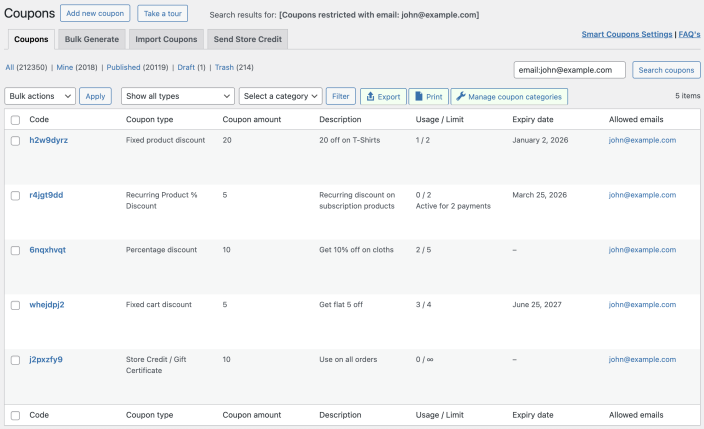Select the checkbox for coupon 6nqxhvqt
Screen dimensions: 704x429
pos(15,250)
